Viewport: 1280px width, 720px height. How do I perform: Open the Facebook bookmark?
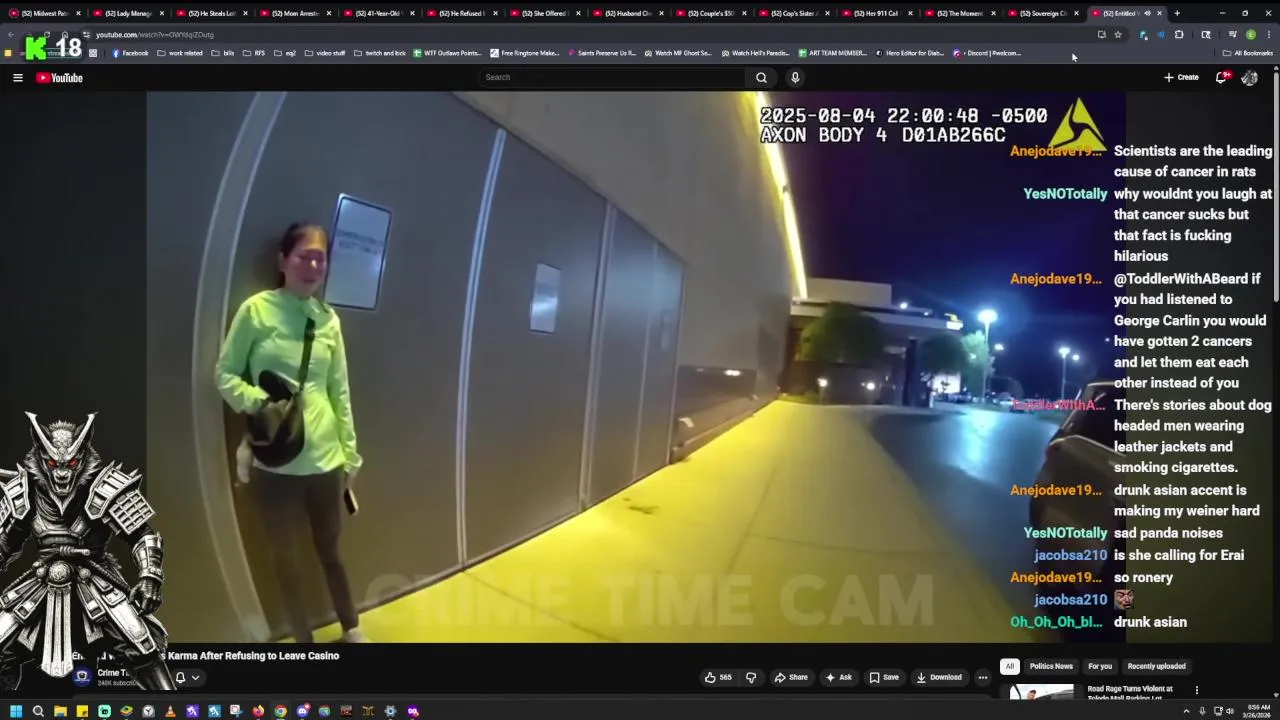pyautogui.click(x=130, y=53)
